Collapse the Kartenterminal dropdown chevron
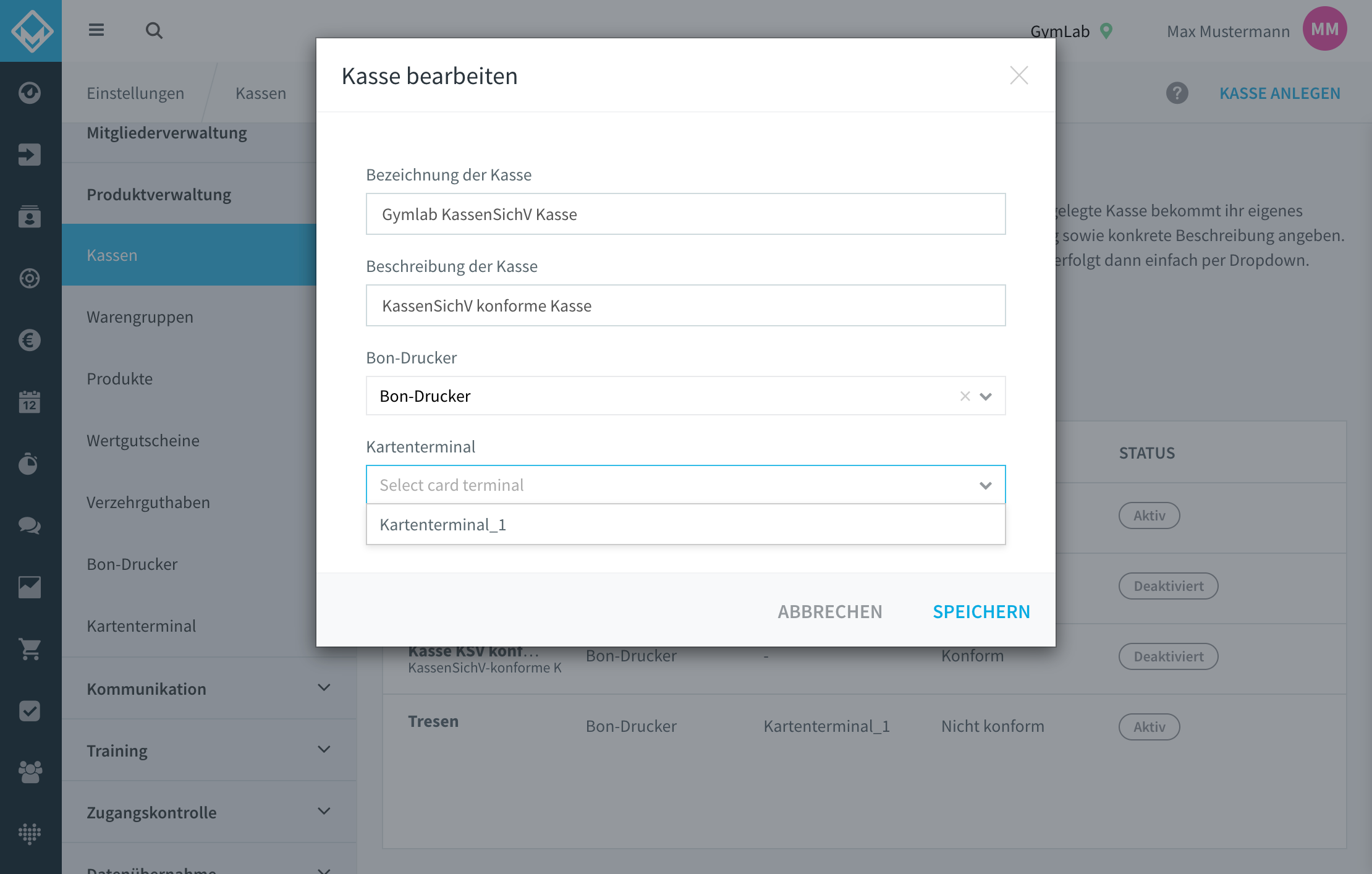1372x874 pixels. click(986, 485)
